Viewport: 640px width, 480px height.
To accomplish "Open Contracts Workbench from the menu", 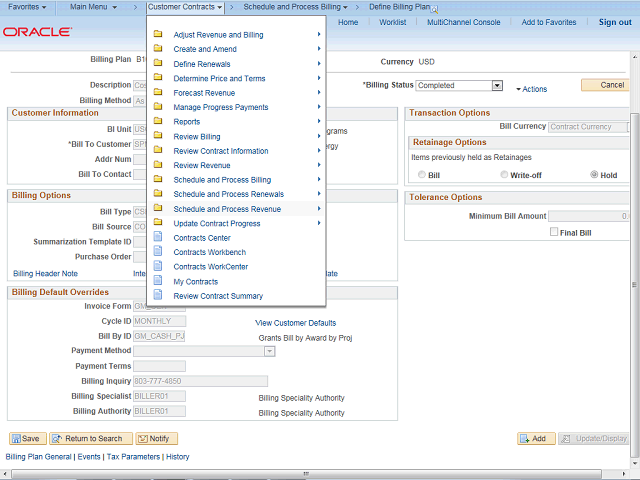I will 209,252.
